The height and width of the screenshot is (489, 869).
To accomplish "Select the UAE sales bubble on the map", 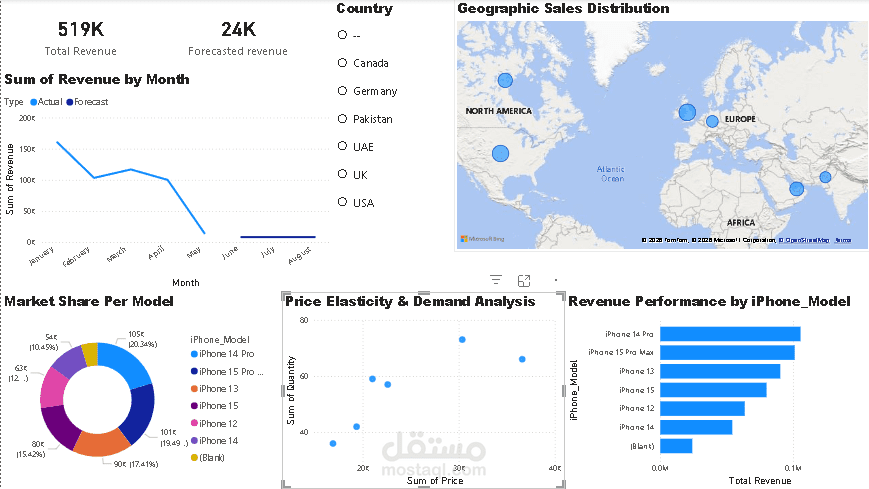I will (x=796, y=189).
